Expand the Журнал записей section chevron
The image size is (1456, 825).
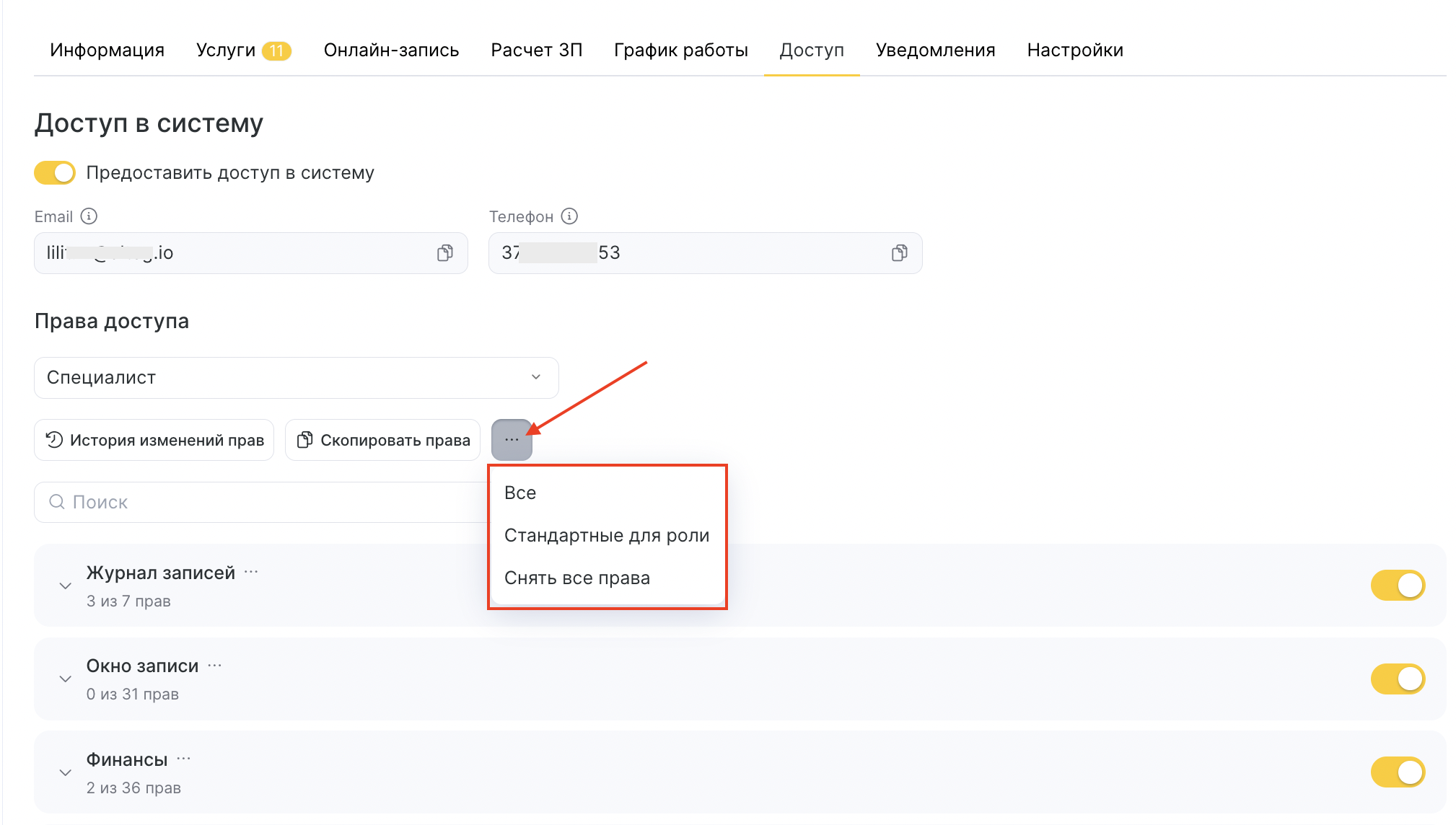coord(66,586)
